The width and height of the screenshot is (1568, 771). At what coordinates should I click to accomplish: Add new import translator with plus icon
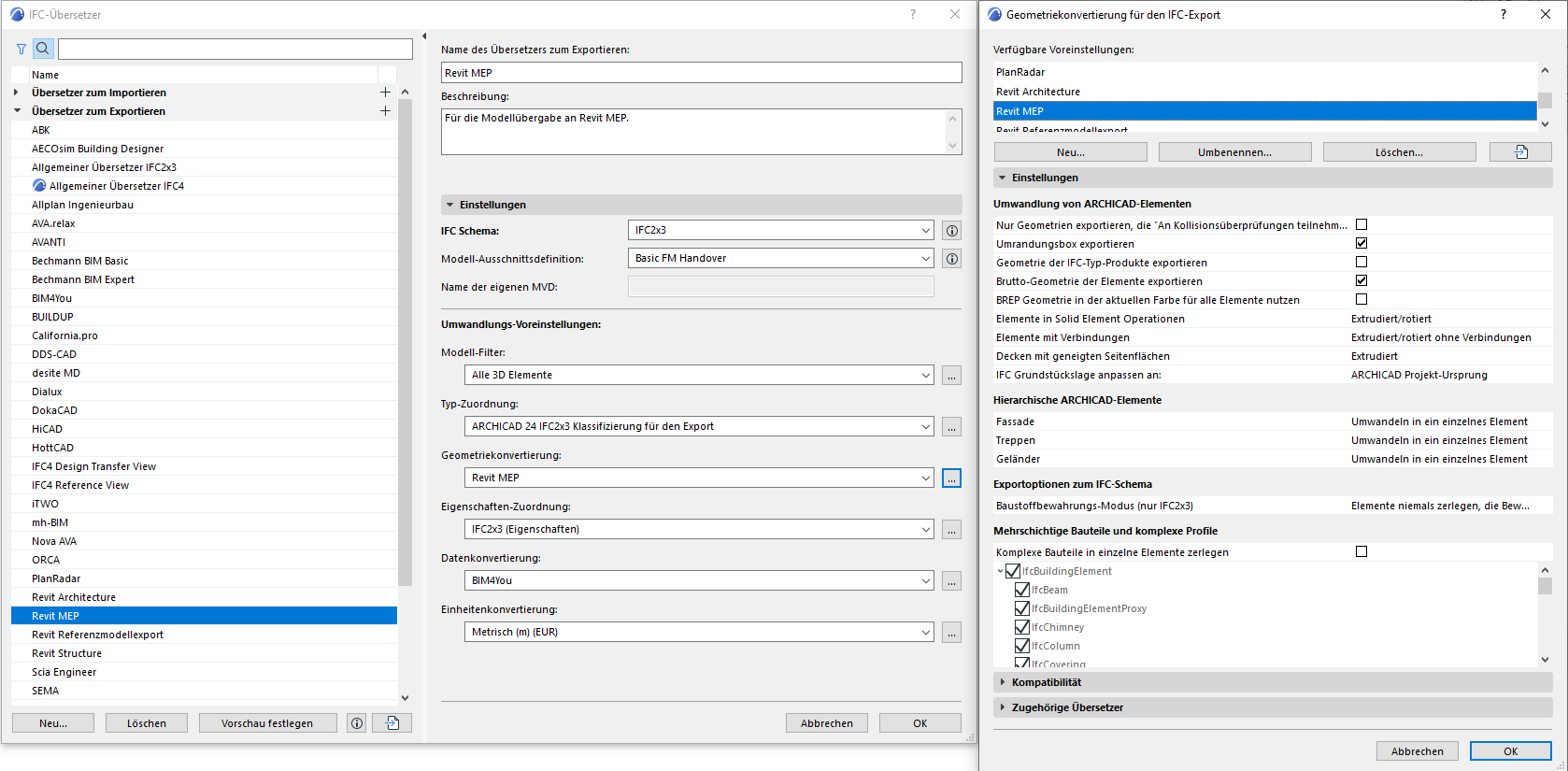(385, 93)
